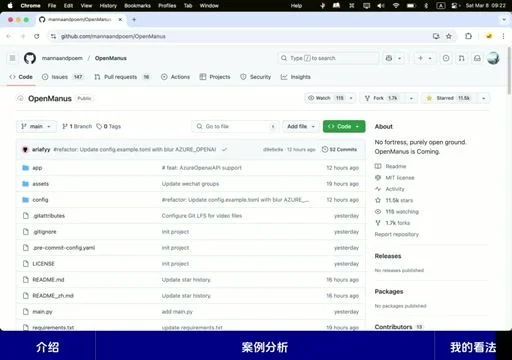Switch to the Insights tab
Image resolution: width=512 pixels, height=360 pixels.
(296, 77)
